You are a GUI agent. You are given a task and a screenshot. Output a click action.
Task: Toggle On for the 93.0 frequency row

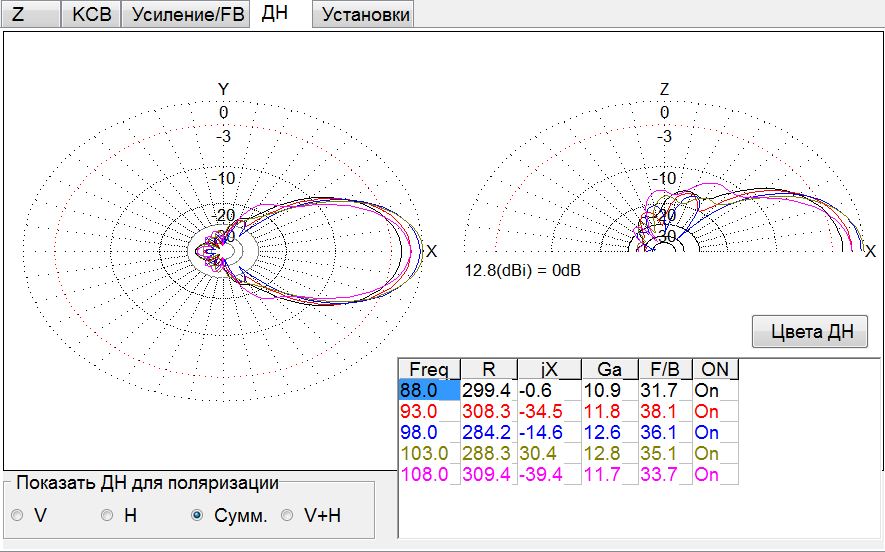pos(715,411)
